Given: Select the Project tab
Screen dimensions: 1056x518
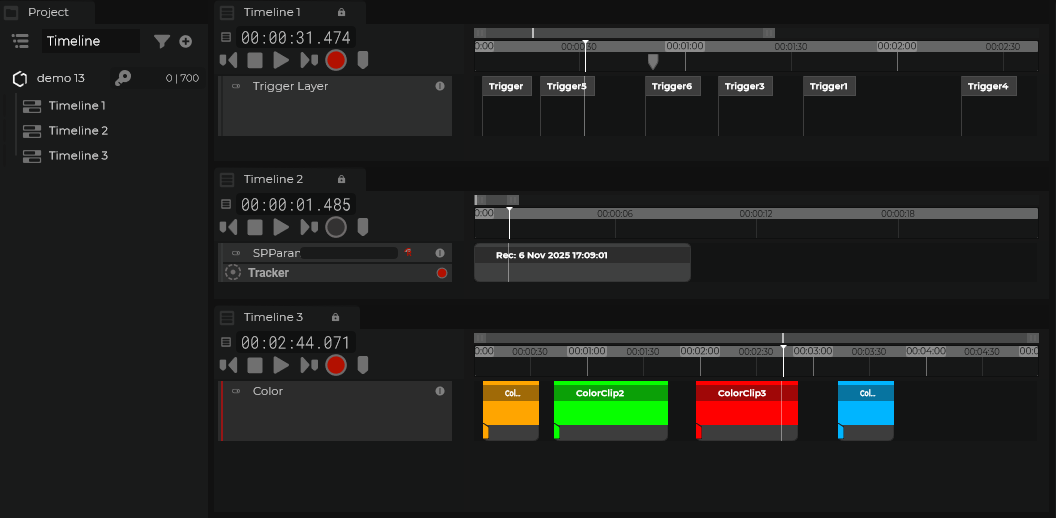Looking at the screenshot, I should coord(47,12).
